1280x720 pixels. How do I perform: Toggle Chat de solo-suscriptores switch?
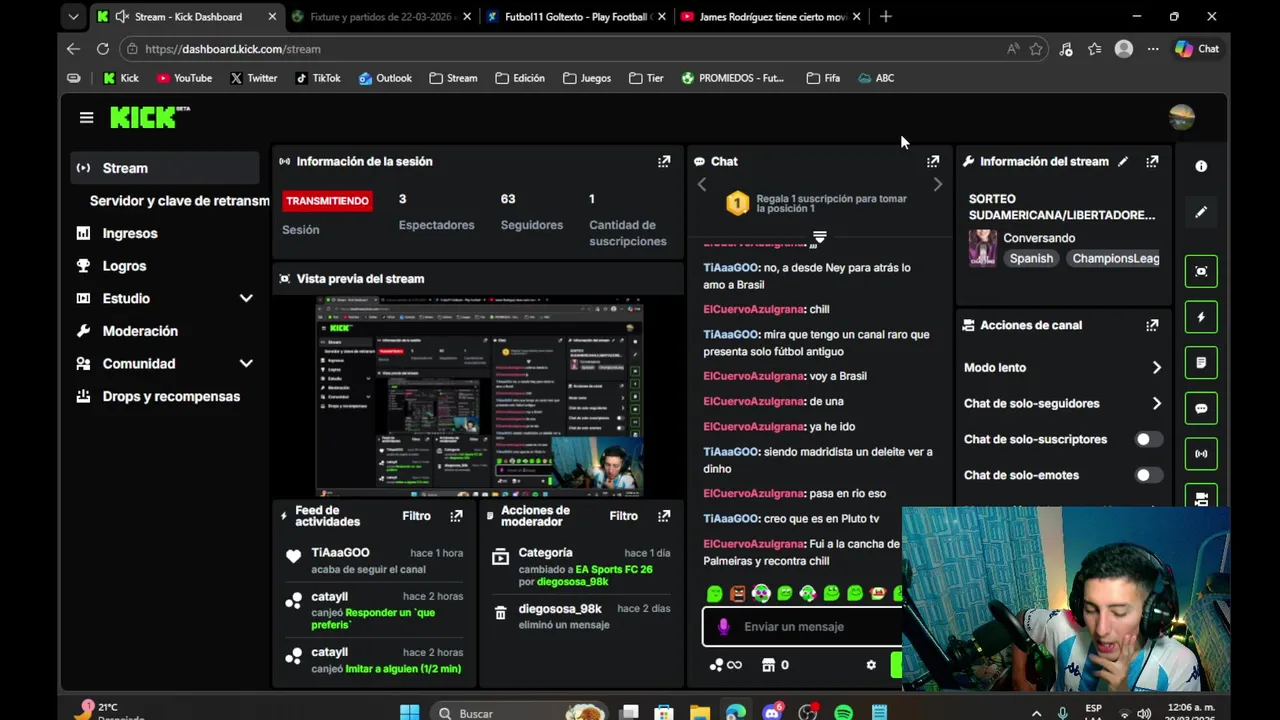(x=1149, y=439)
